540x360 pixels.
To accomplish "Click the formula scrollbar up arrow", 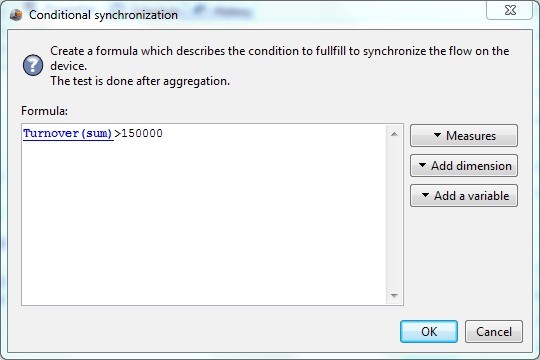I will 394,134.
